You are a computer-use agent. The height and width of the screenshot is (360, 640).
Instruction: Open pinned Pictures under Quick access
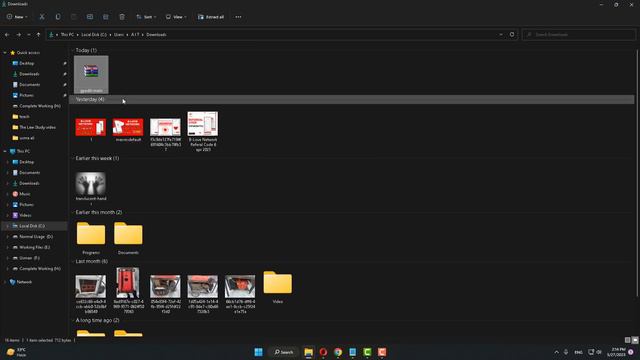pyautogui.click(x=27, y=95)
